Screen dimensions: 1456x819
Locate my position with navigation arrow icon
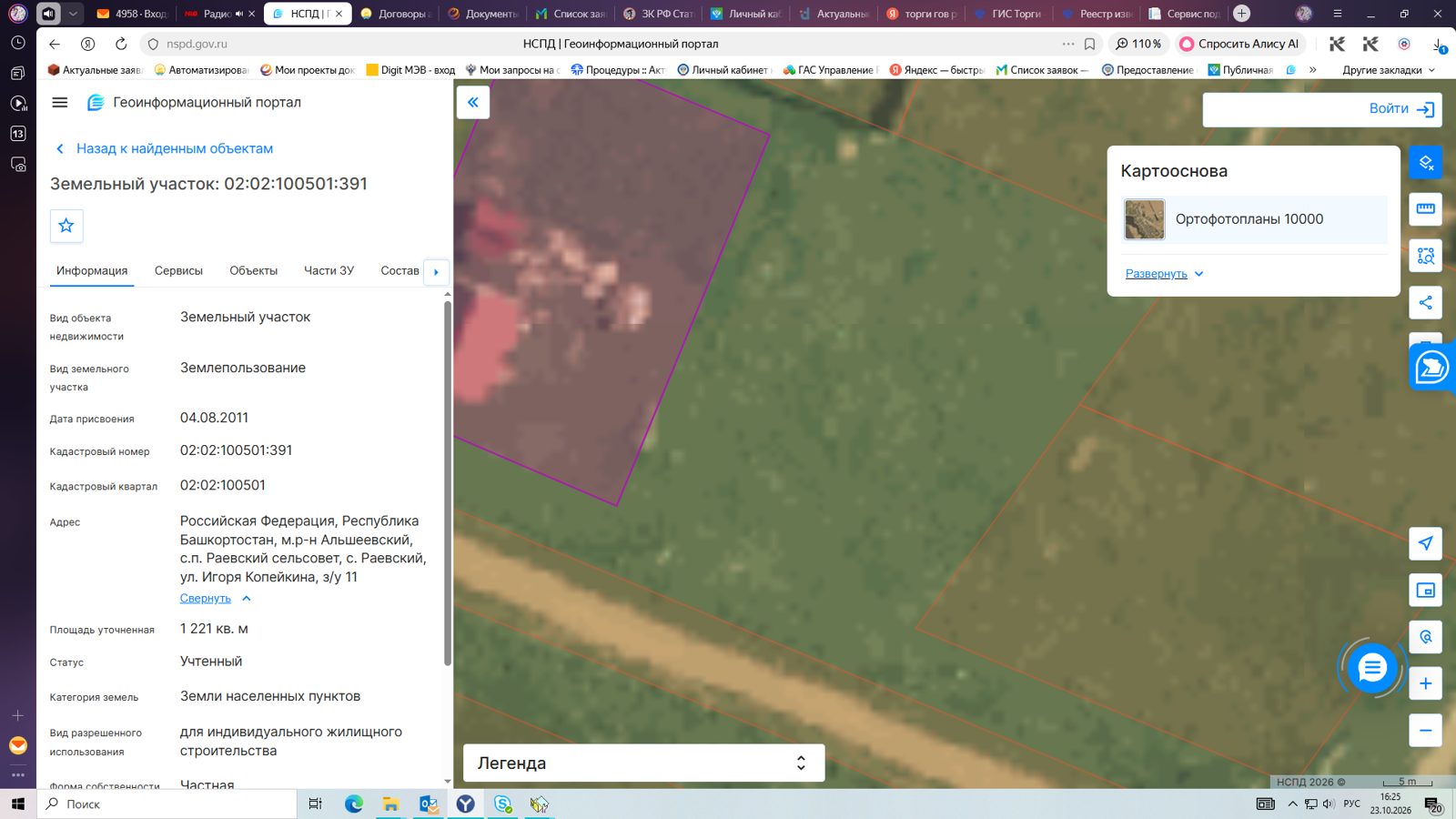click(x=1425, y=543)
